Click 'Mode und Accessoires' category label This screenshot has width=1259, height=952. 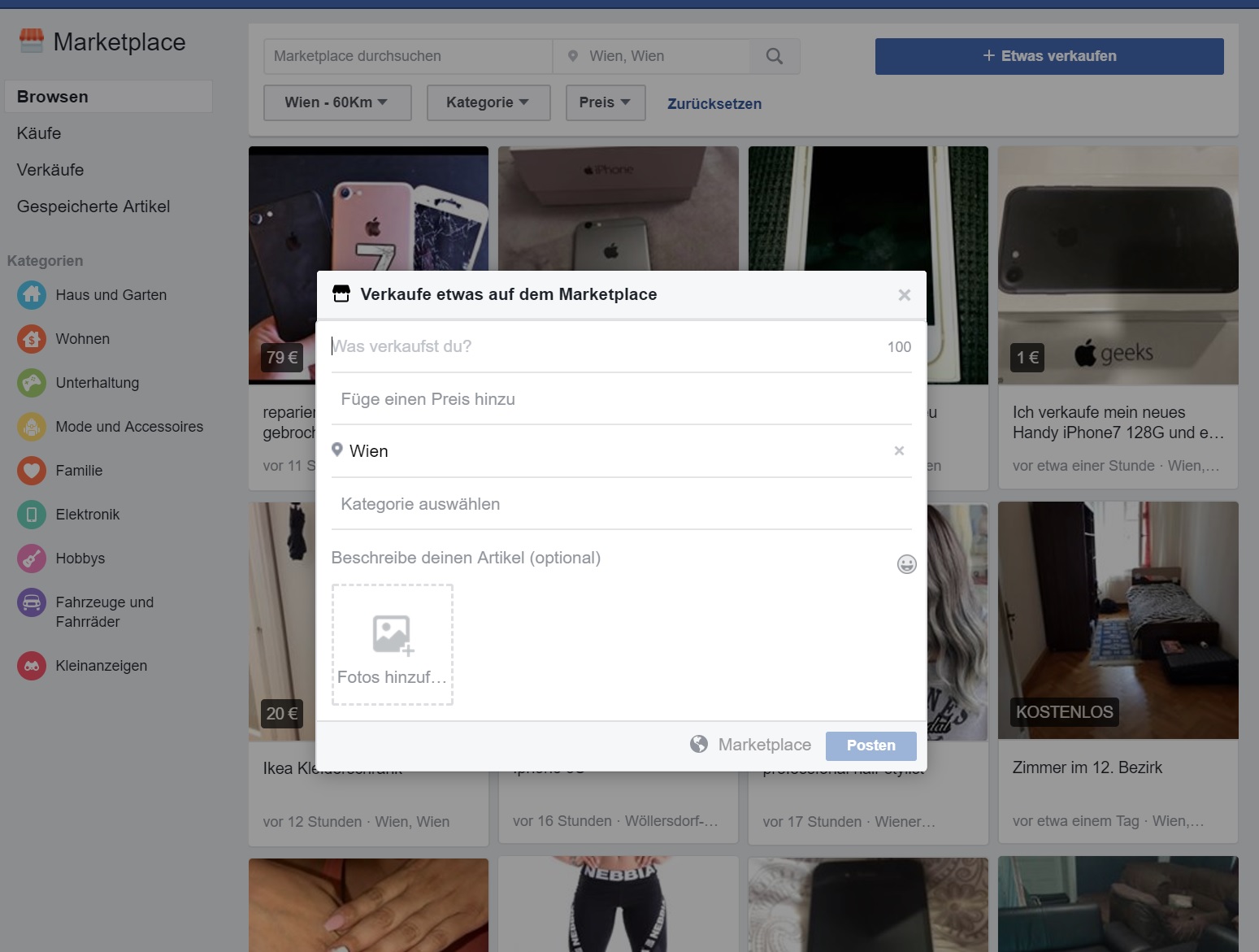click(129, 427)
